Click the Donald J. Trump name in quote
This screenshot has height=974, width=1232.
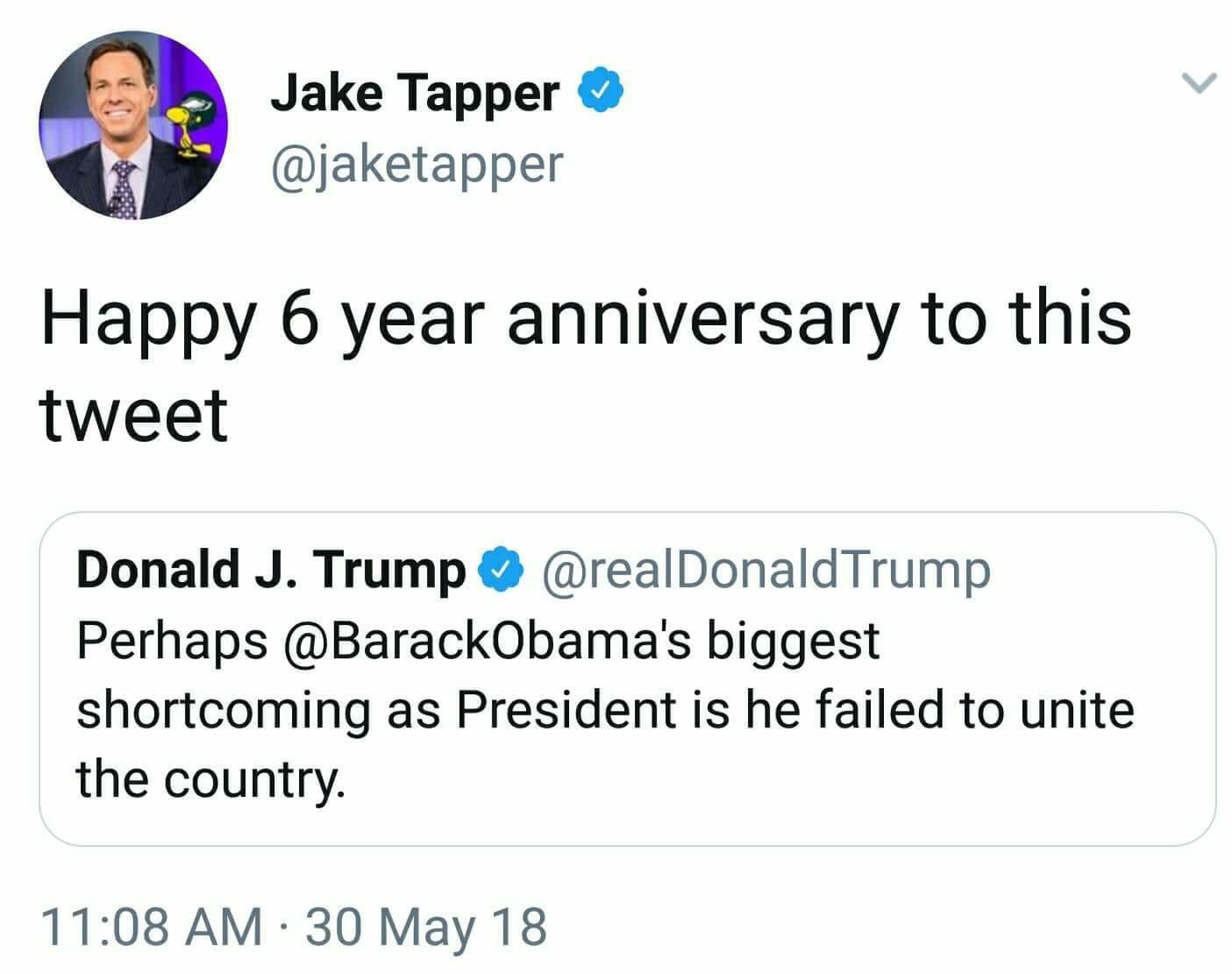(270, 570)
